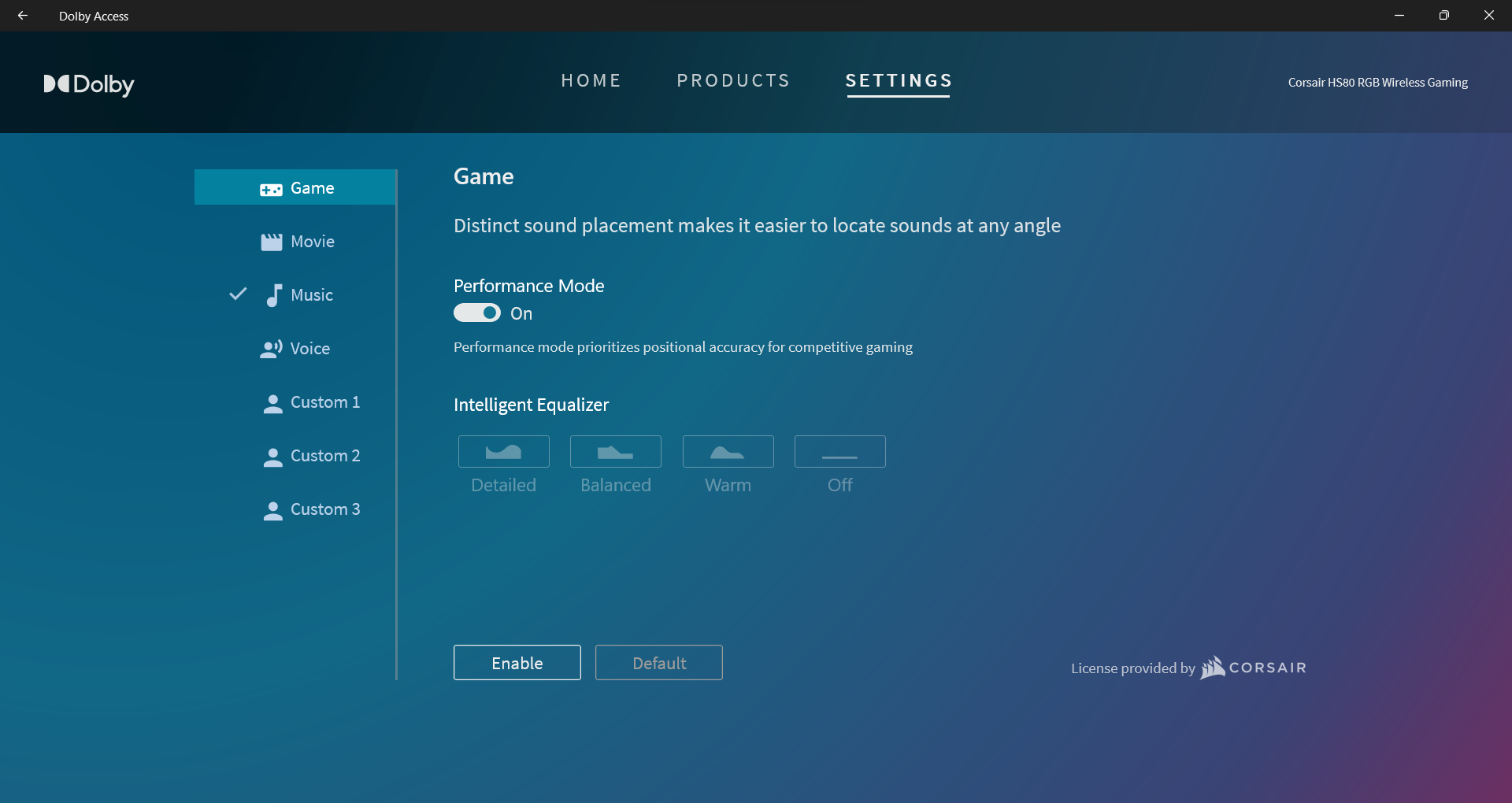The image size is (1512, 803).
Task: Click the CORSAIR wordmark
Action: 1268,668
